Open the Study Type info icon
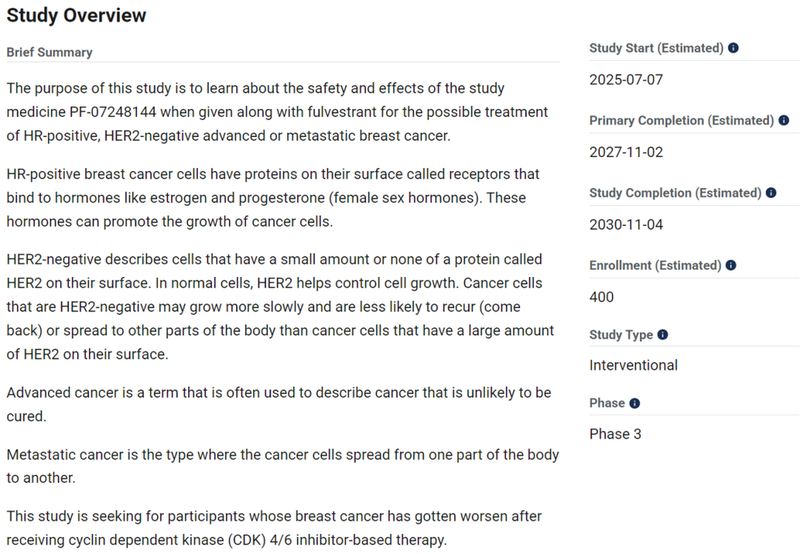This screenshot has width=800, height=554. click(x=662, y=335)
